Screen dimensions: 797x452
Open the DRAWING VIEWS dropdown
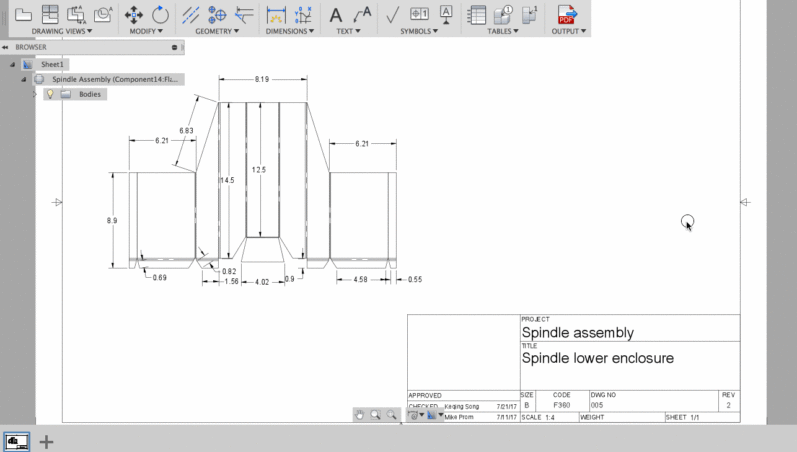(x=62, y=31)
